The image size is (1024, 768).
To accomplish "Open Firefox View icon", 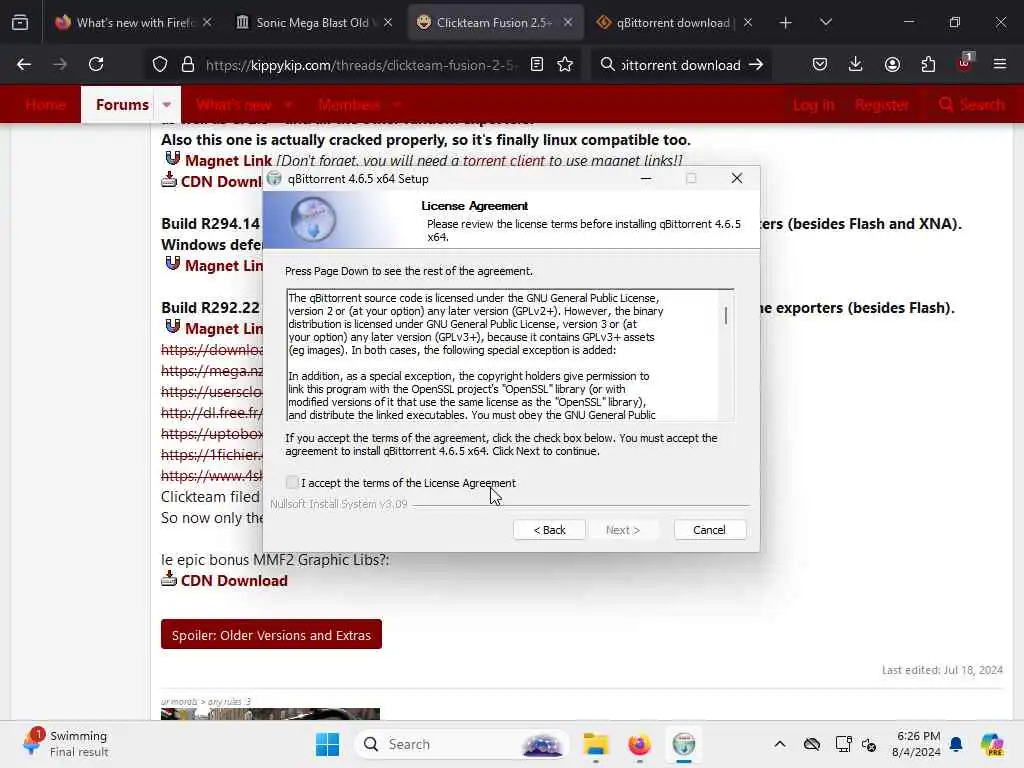I will (20, 23).
